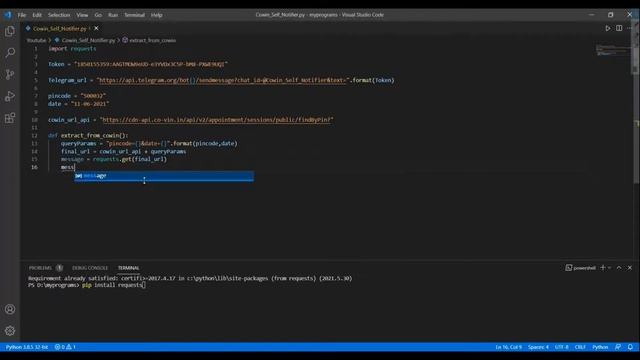Click the VS Code logo icon
This screenshot has height=360, width=640.
[x=8, y=15]
